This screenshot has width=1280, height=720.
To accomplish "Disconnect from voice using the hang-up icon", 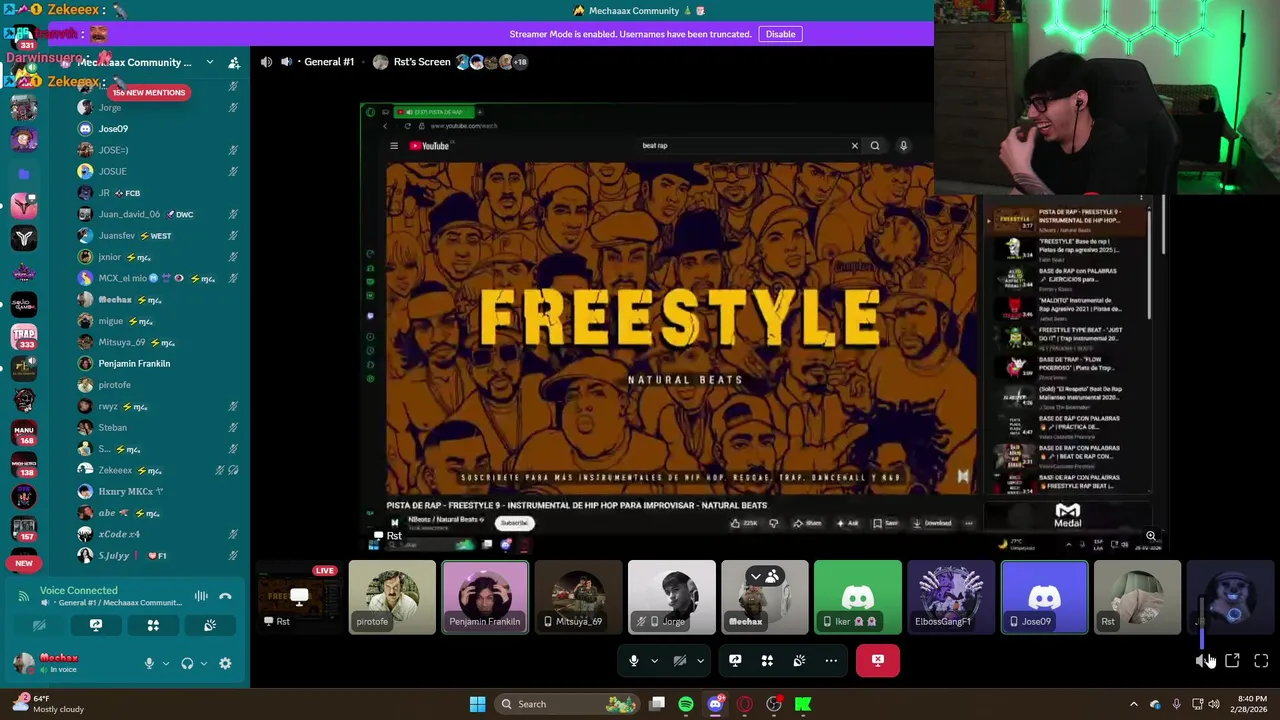I will [225, 596].
